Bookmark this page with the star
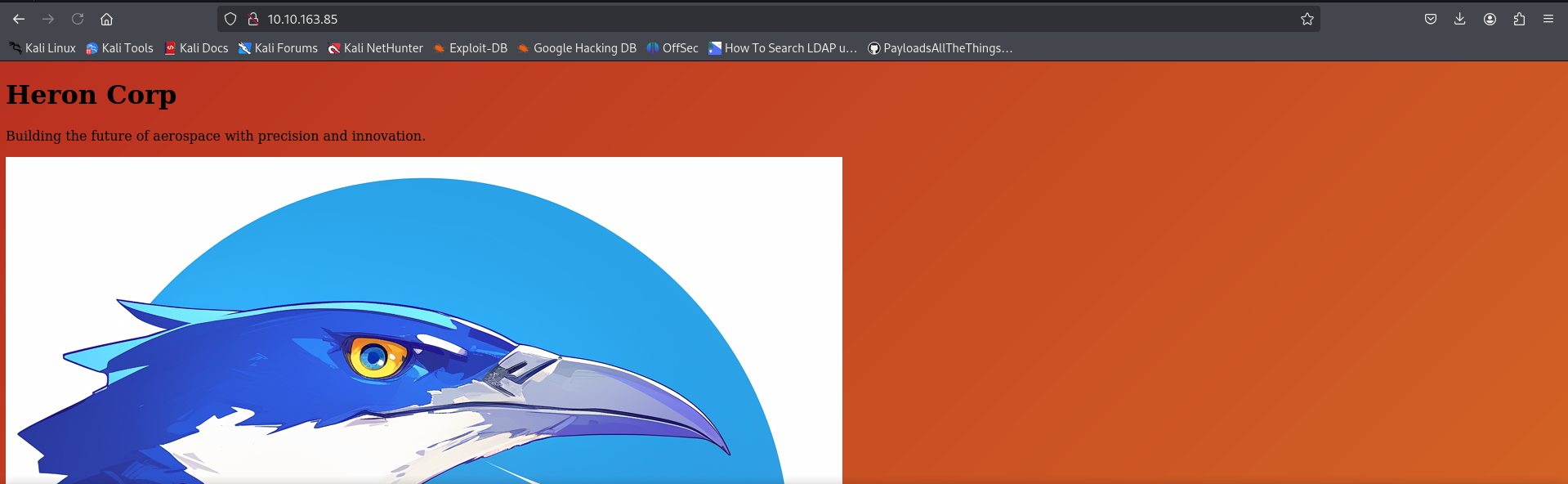This screenshot has height=484, width=1568. click(x=1307, y=19)
